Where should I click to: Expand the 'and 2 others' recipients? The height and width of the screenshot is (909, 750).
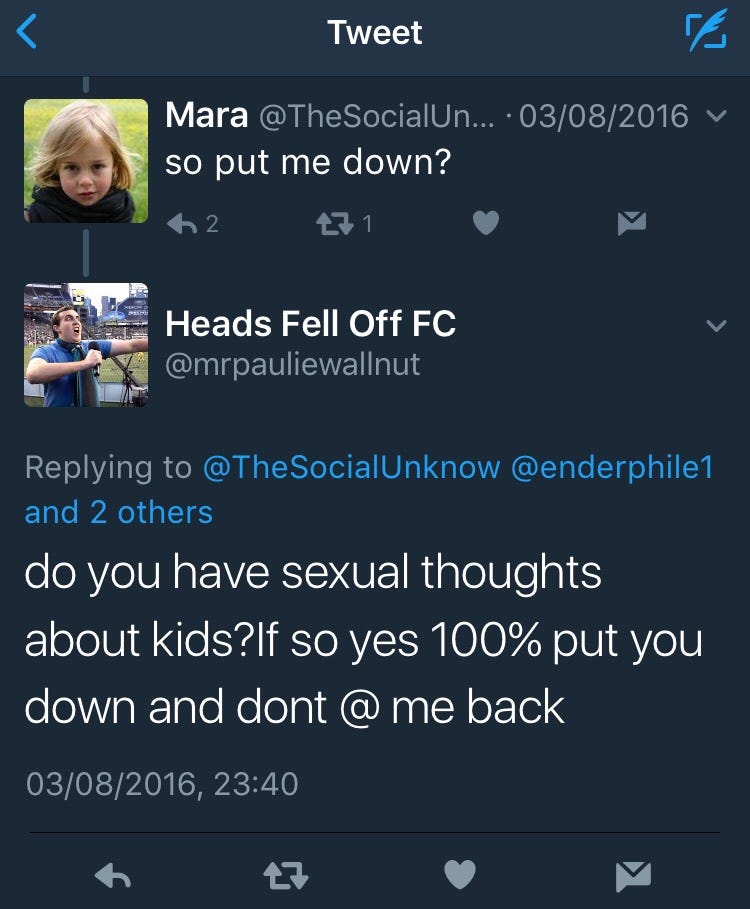119,512
